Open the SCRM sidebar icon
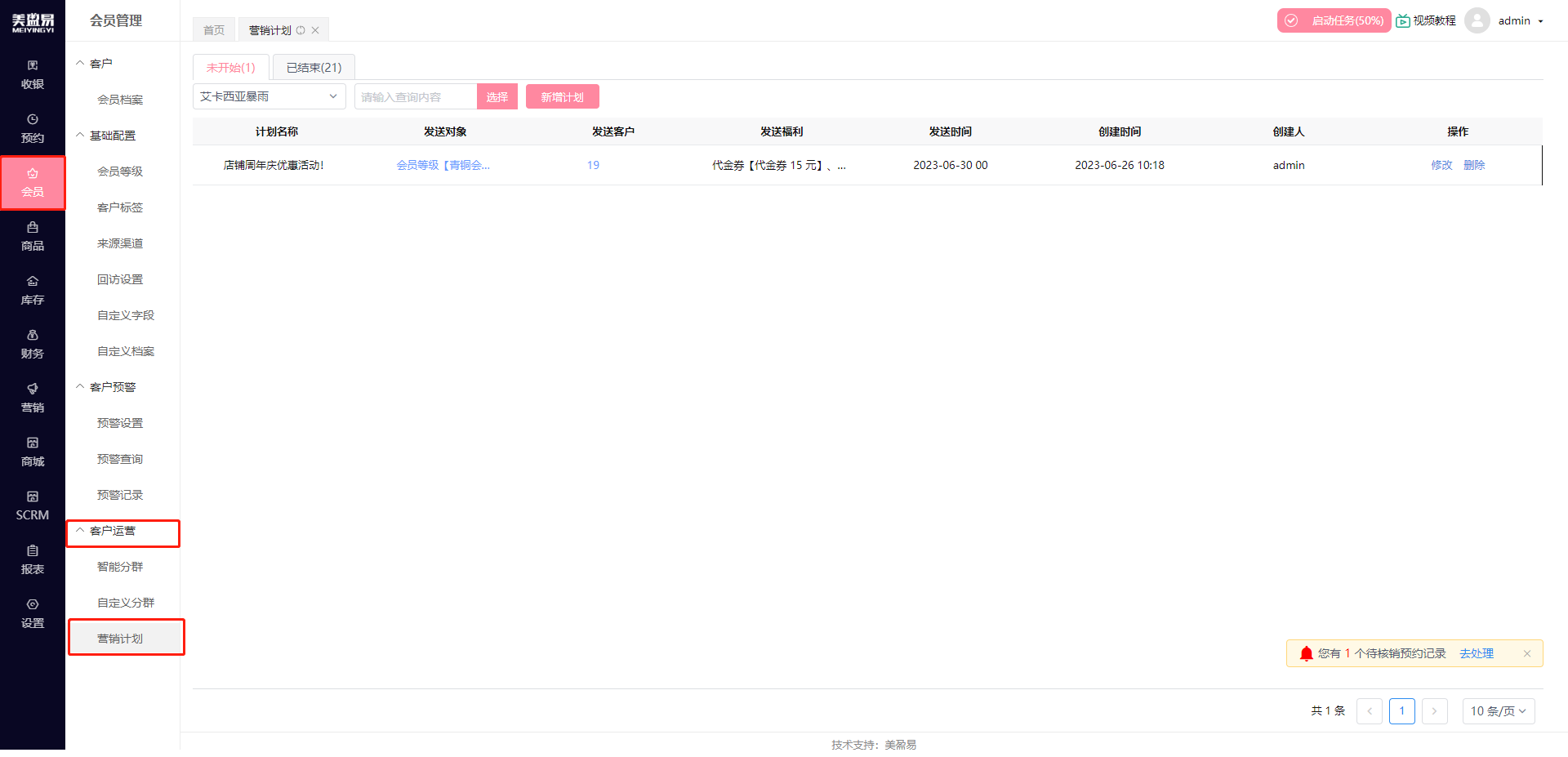1568x757 pixels. pyautogui.click(x=33, y=505)
